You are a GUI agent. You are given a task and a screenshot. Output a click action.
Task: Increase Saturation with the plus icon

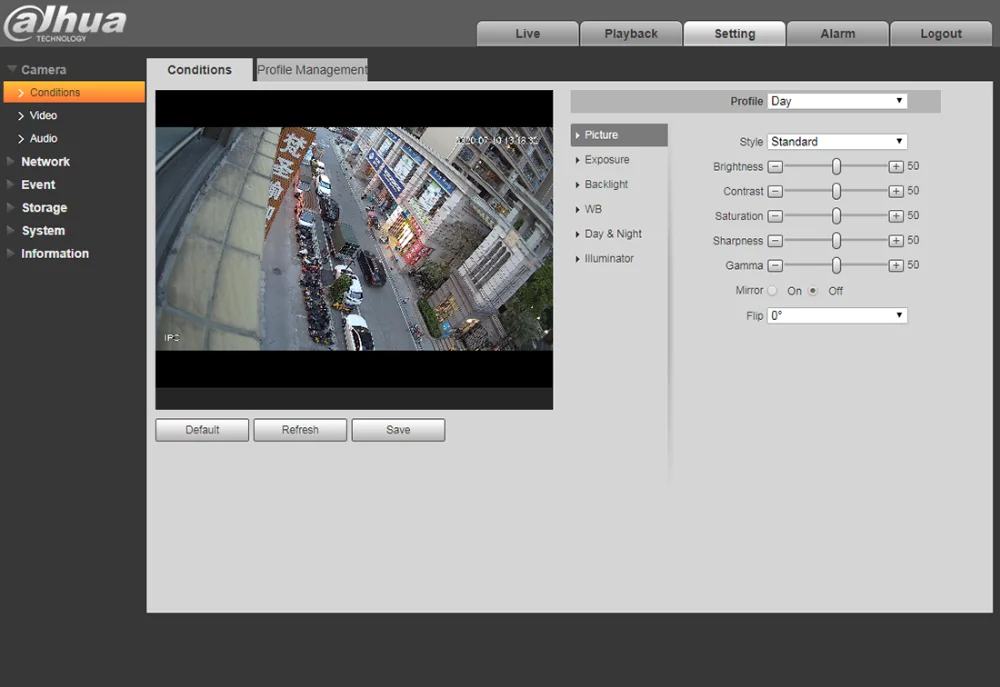(896, 216)
